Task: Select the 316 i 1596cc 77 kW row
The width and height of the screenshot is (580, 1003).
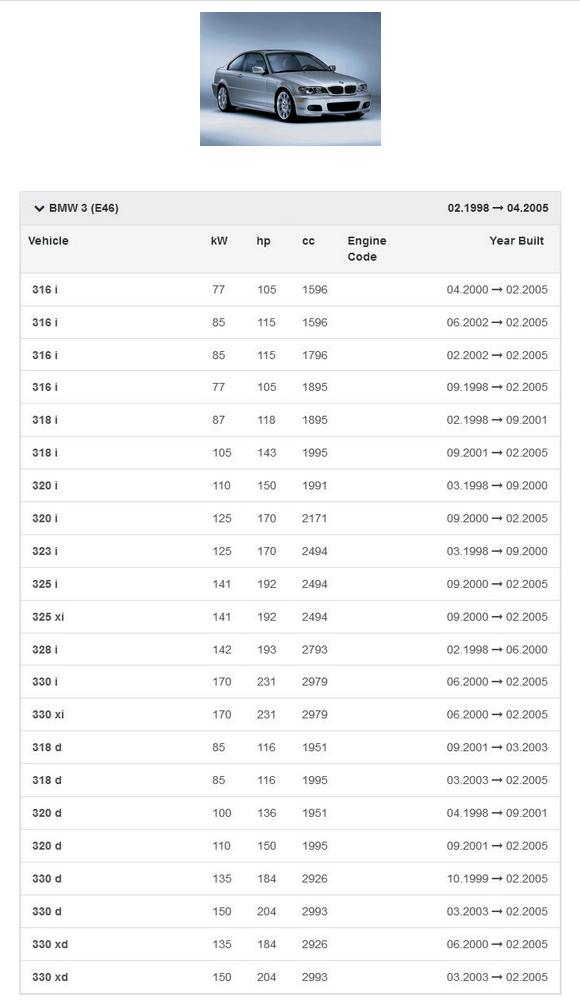Action: point(290,290)
